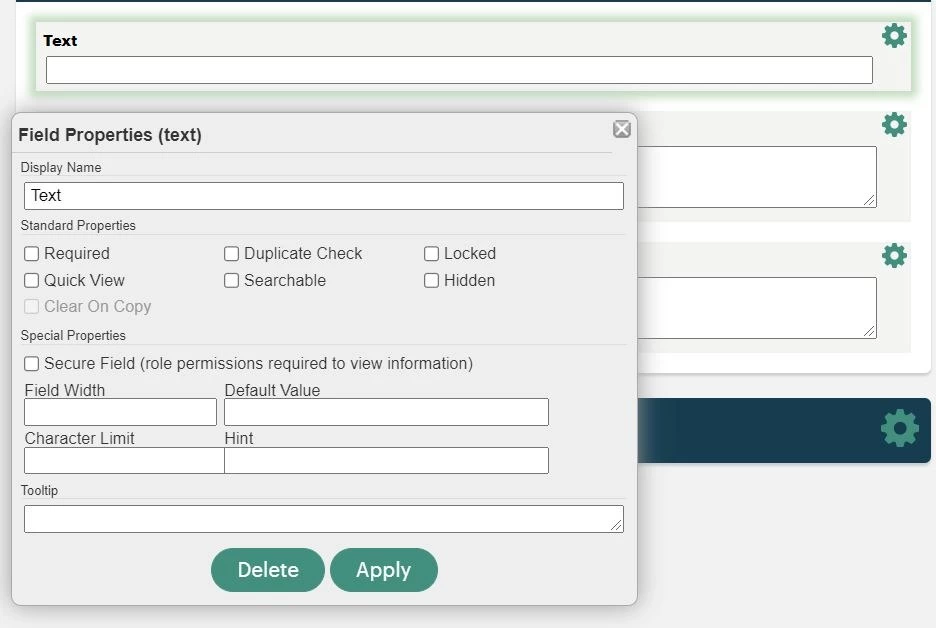Click the bold 'Text' form field label
This screenshot has width=936, height=628.
click(60, 41)
